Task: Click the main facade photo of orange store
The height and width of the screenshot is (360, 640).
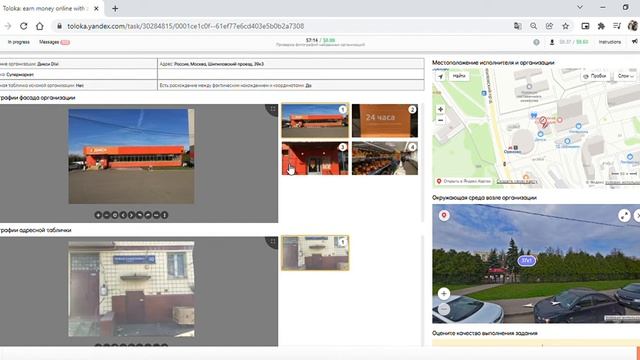Action: pos(131,156)
